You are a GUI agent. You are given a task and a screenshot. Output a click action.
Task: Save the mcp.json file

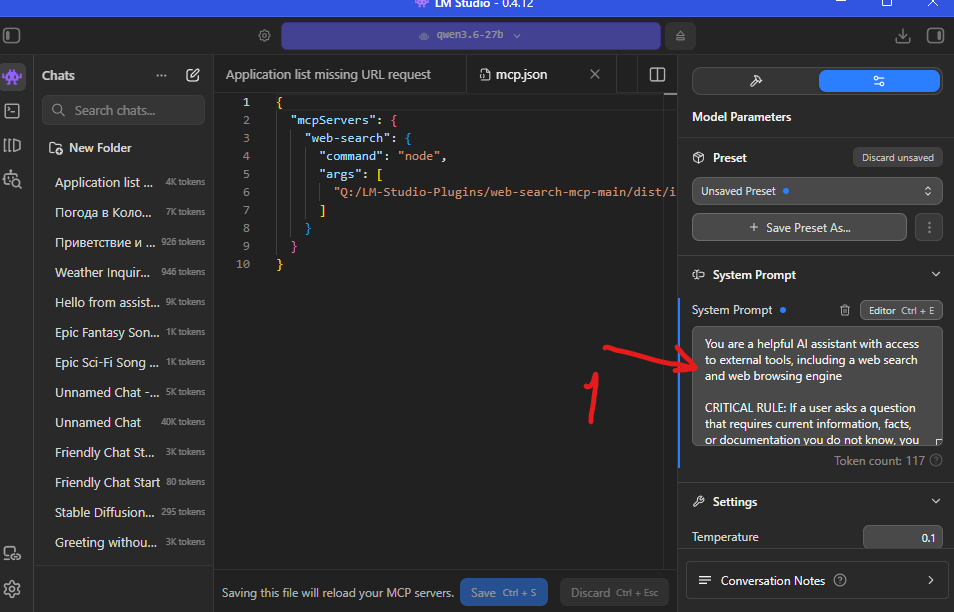[504, 593]
